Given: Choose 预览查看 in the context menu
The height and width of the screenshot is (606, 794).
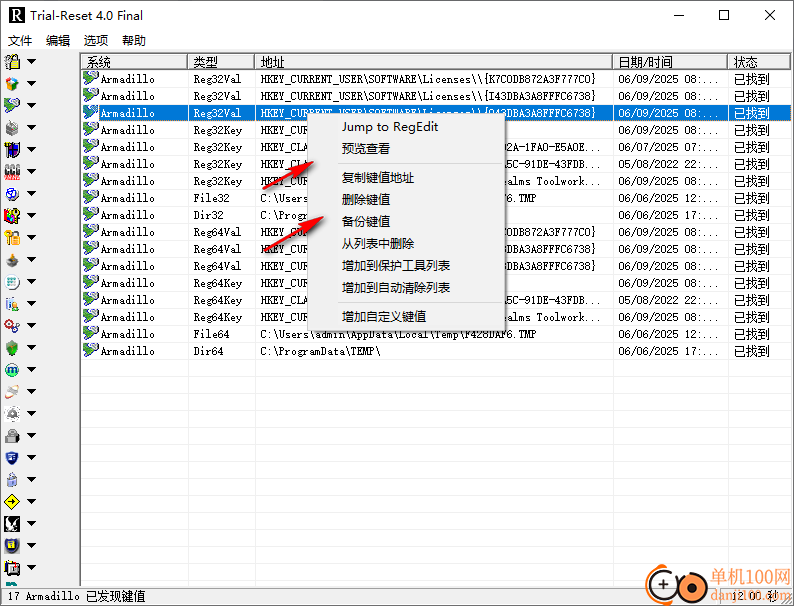Looking at the screenshot, I should tap(366, 149).
